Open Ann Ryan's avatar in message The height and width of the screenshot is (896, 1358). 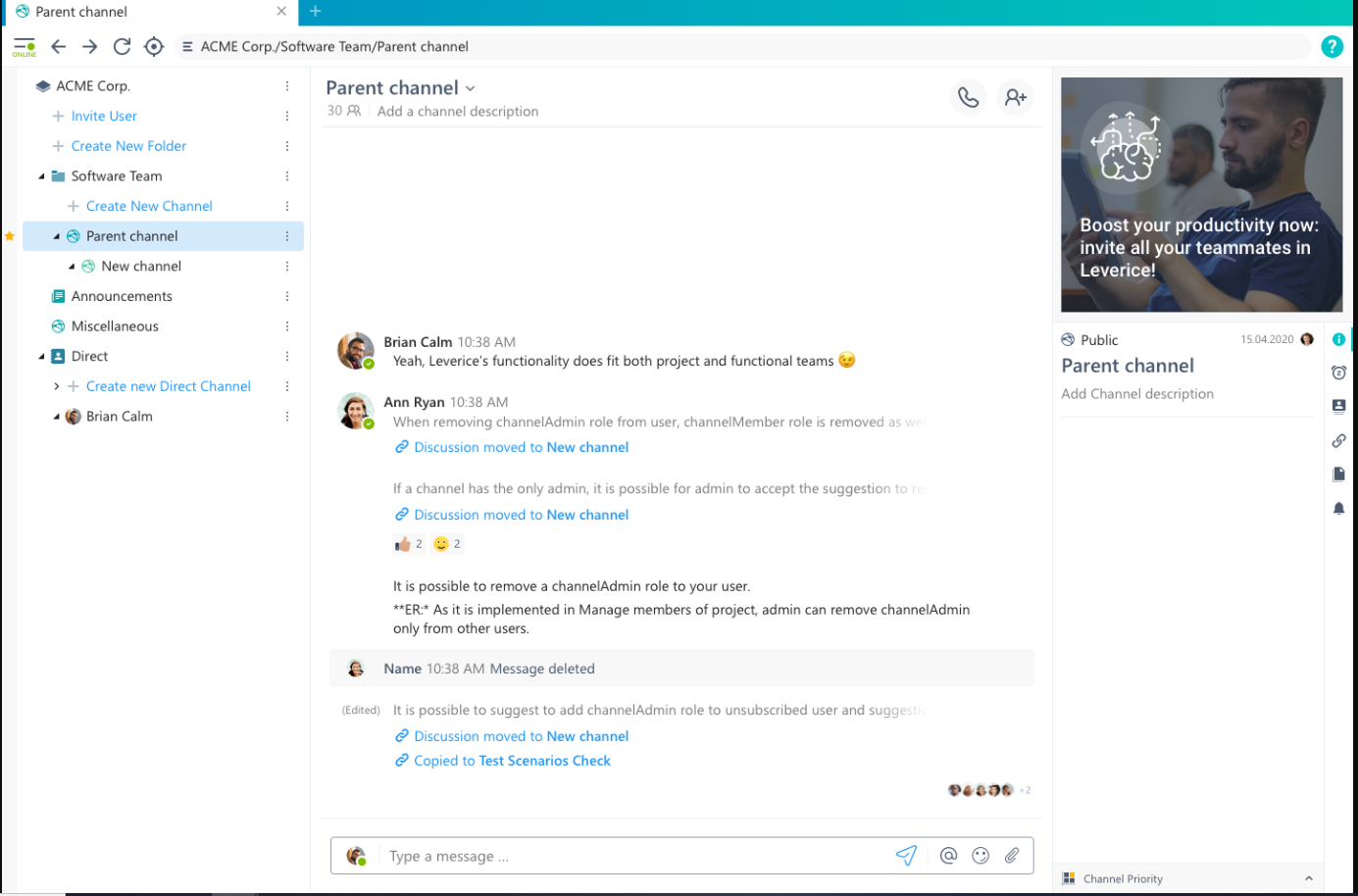pos(356,411)
